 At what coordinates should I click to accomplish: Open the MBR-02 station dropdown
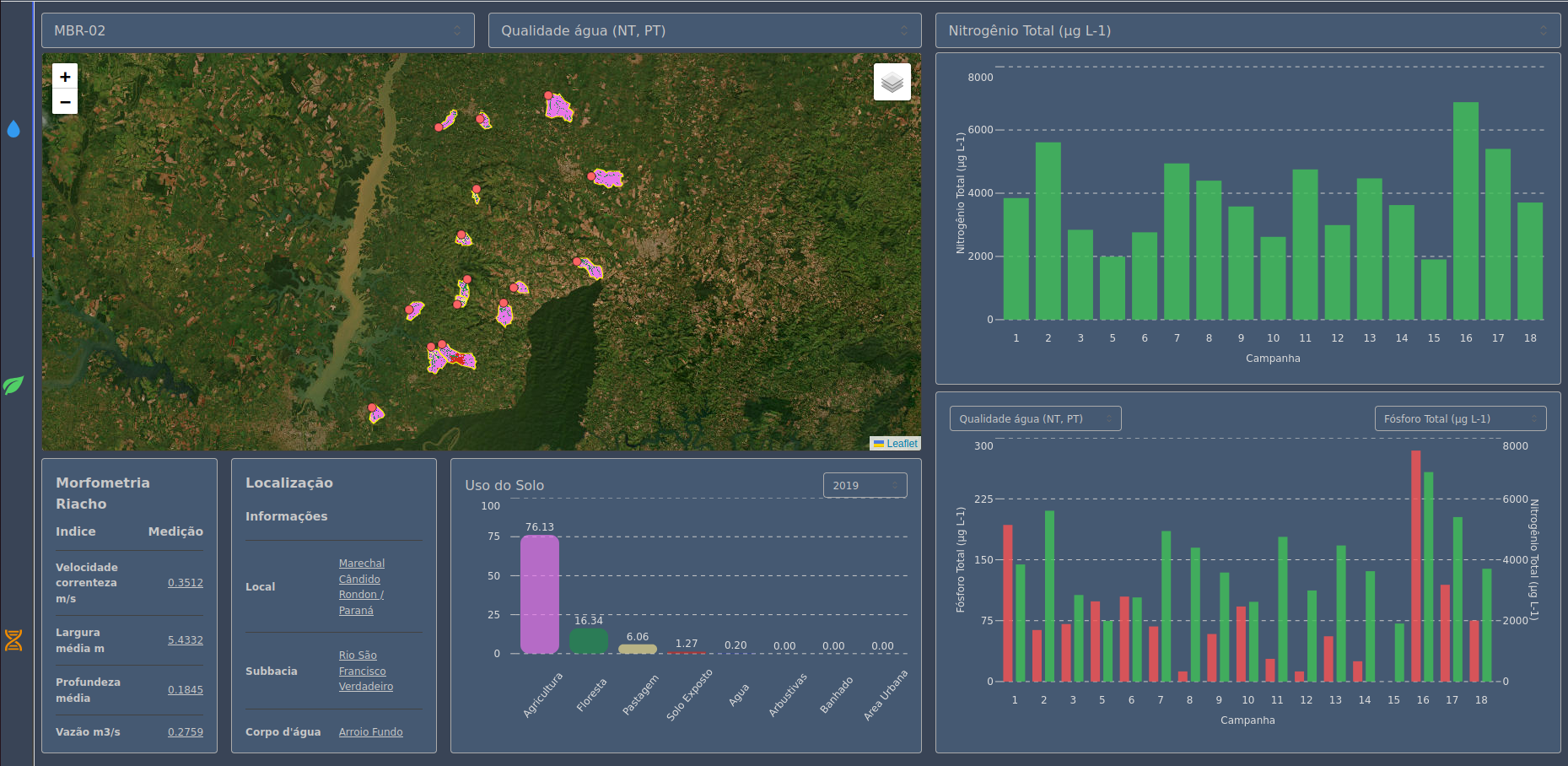[x=257, y=30]
